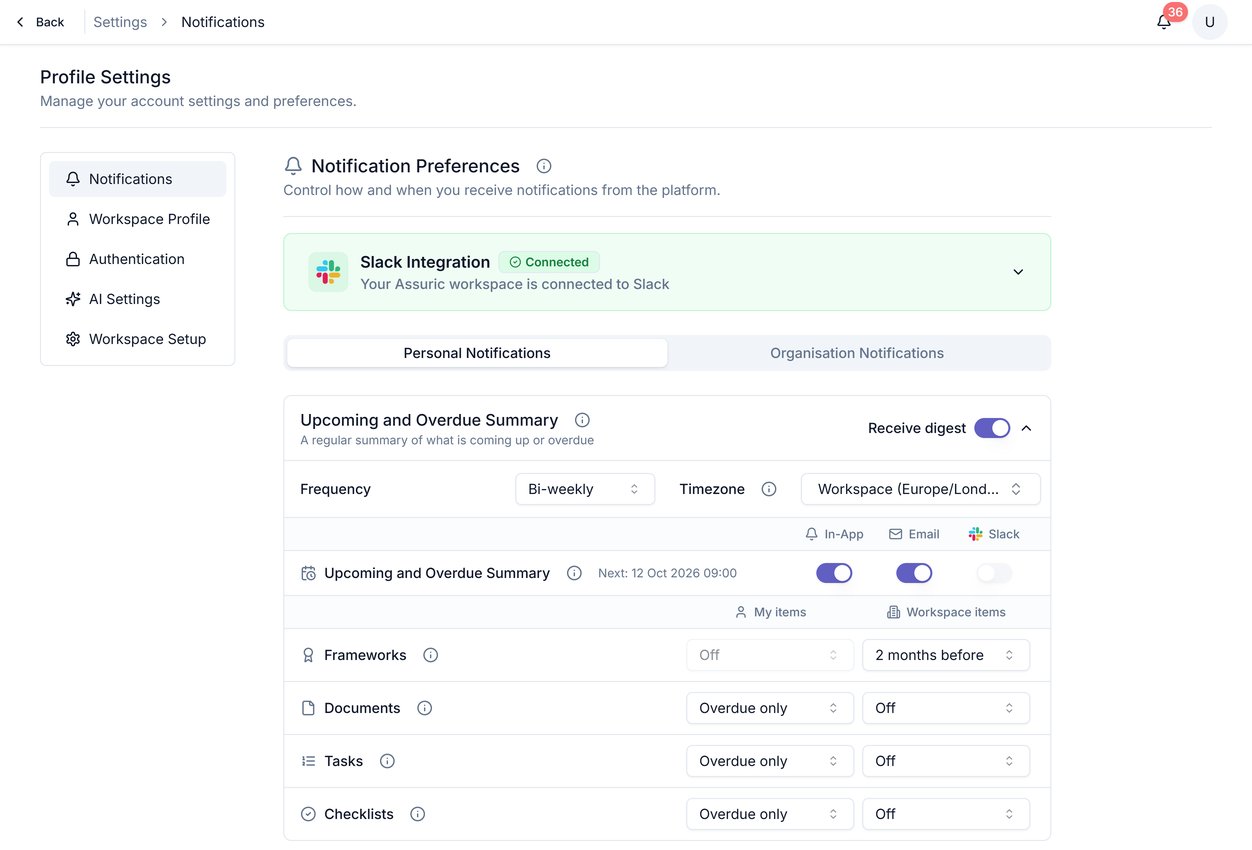This screenshot has height=850, width=1252.
Task: Click the Timezone info icon
Action: click(769, 489)
